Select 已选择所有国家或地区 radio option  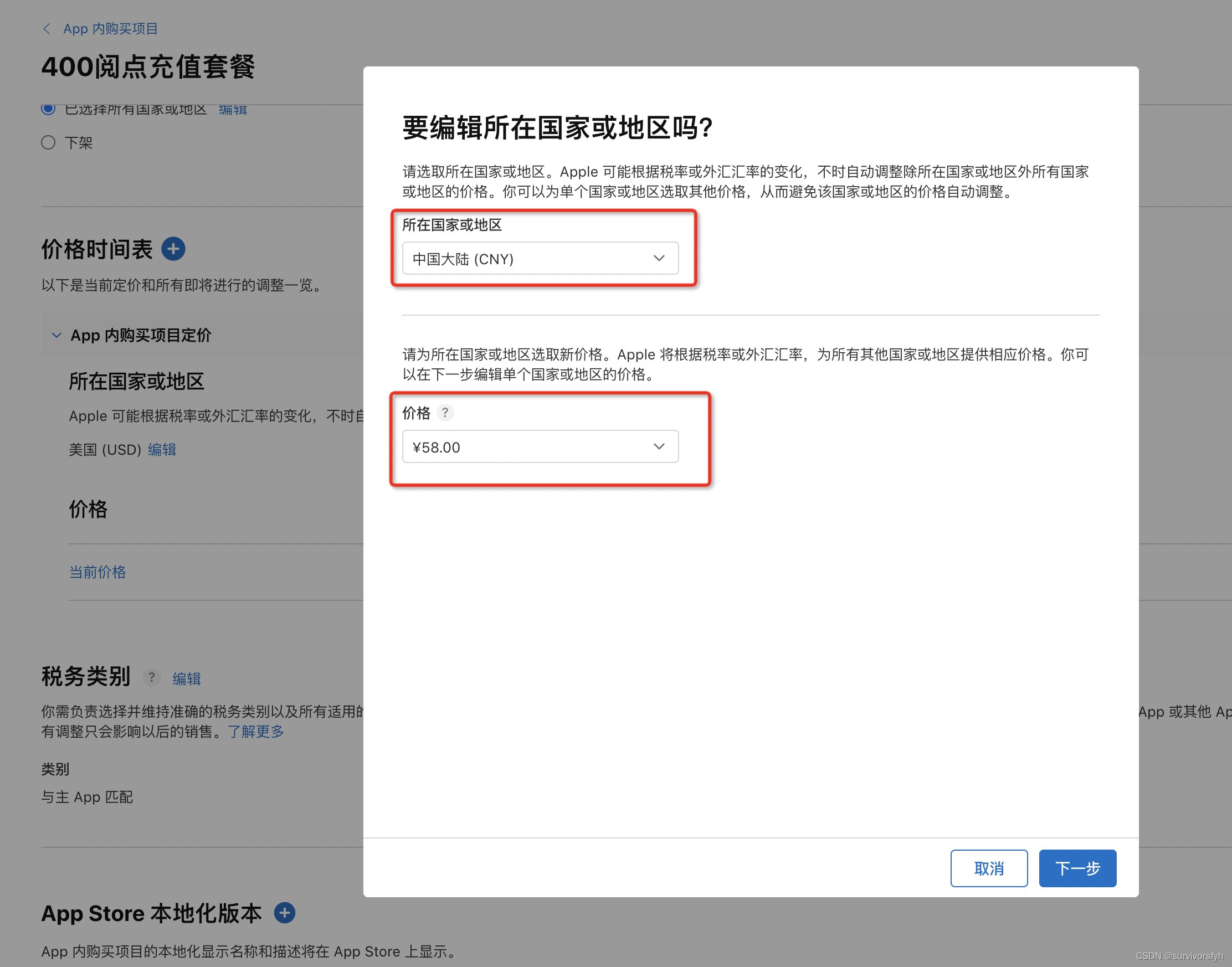[x=49, y=109]
